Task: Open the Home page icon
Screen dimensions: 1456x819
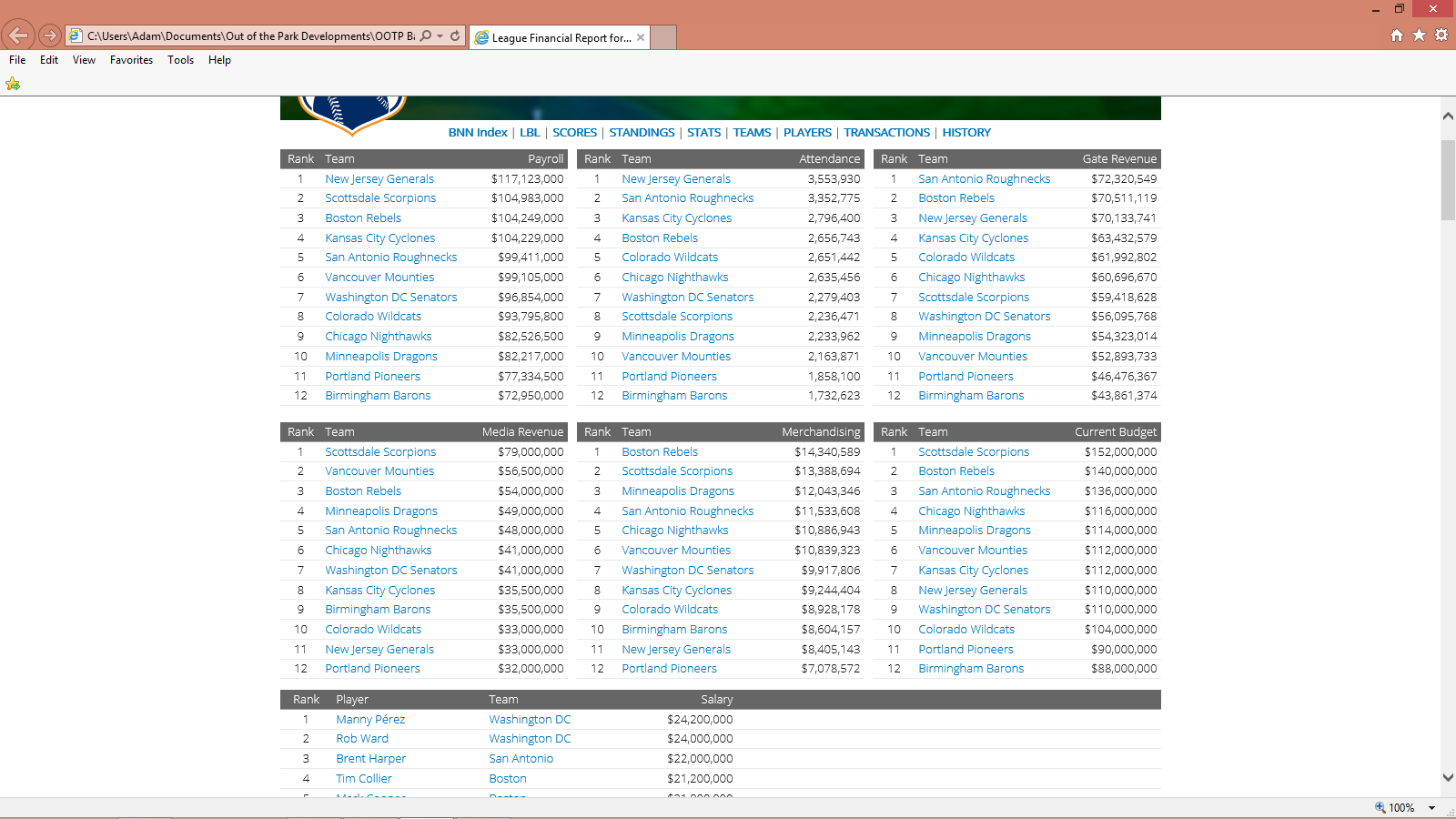Action: [x=1397, y=35]
